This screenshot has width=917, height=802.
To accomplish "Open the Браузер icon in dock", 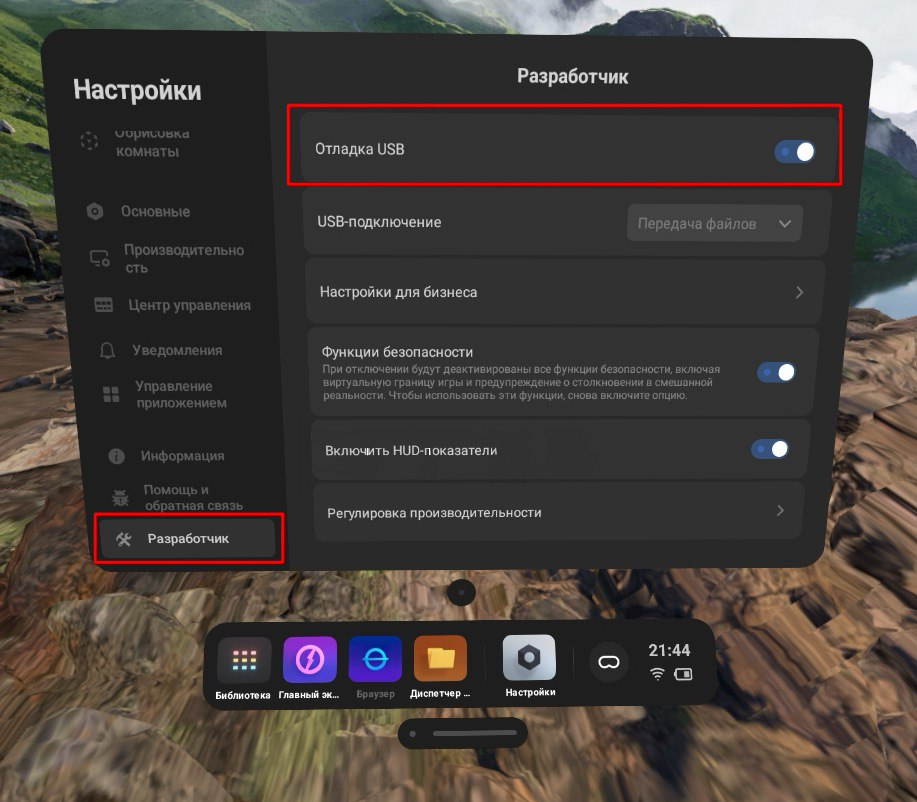I will tap(375, 660).
